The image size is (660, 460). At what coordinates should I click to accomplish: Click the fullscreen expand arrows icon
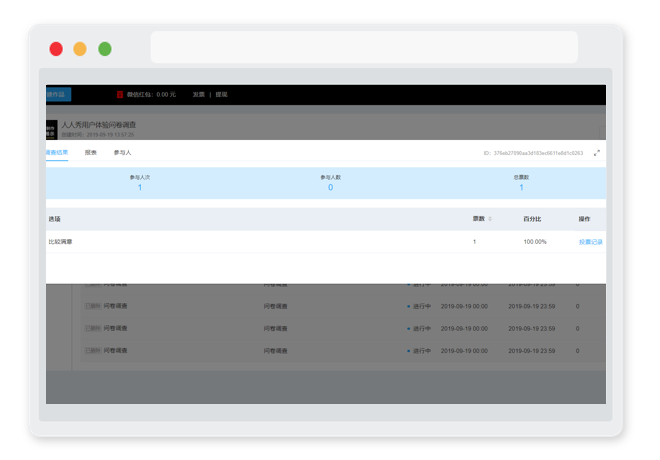pos(596,153)
